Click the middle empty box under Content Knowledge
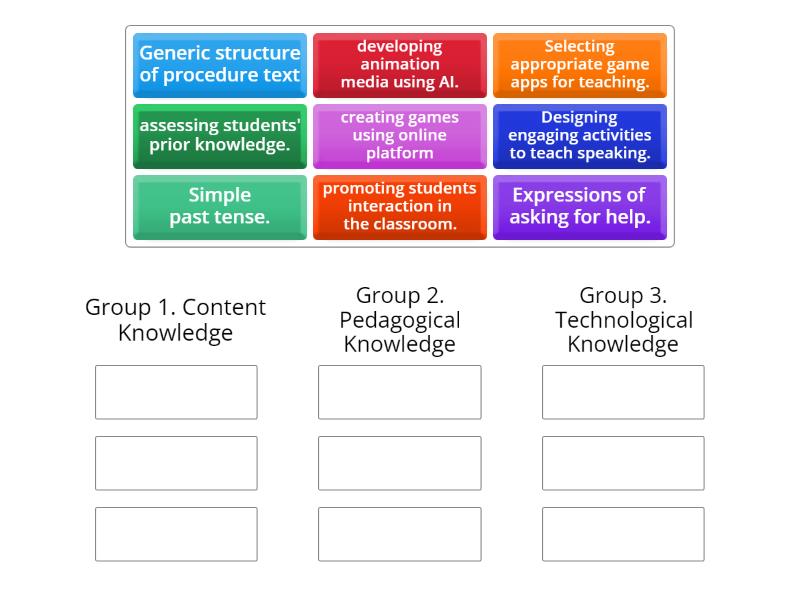800x600 pixels. pyautogui.click(x=176, y=463)
